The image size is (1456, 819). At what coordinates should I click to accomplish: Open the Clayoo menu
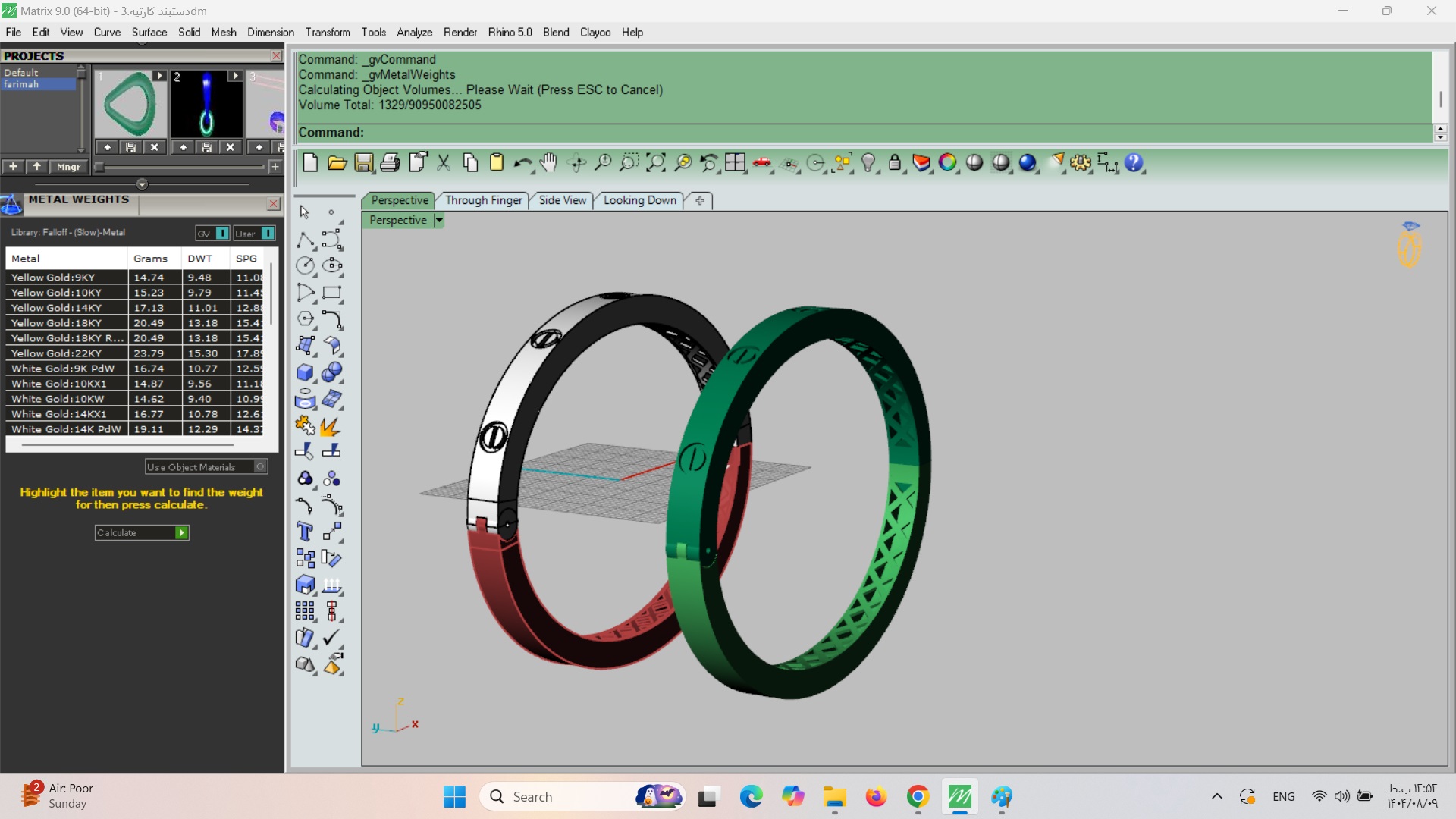click(595, 33)
